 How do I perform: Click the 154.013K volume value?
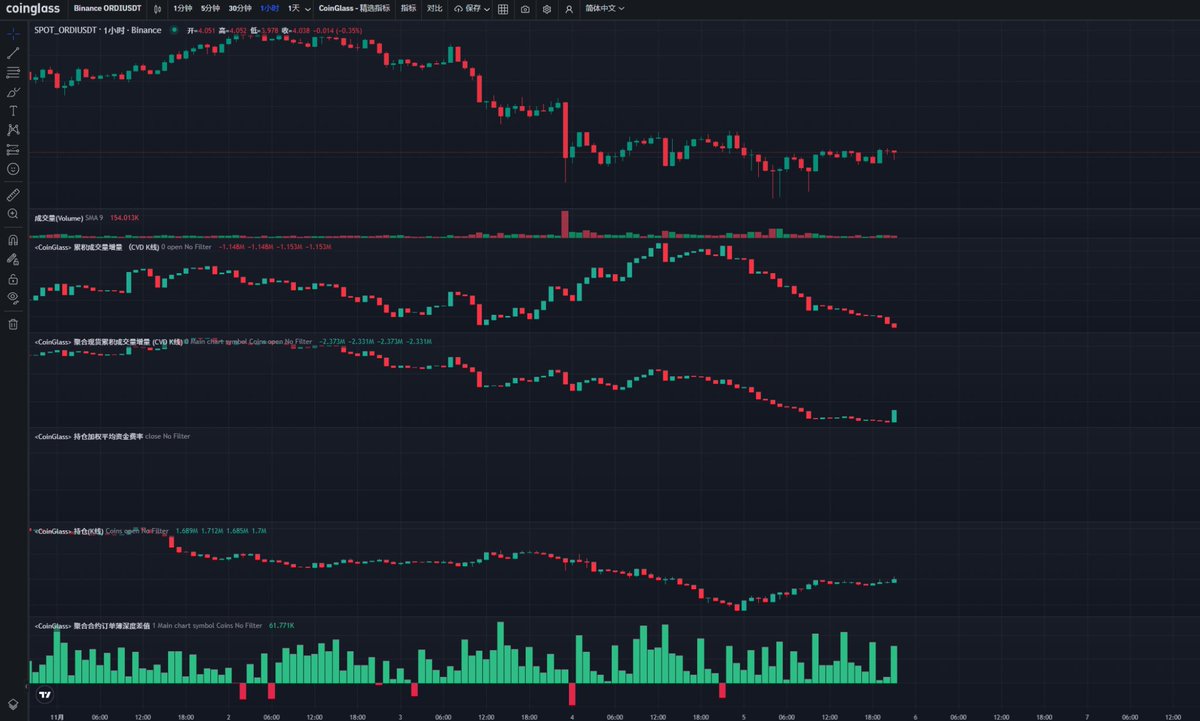point(124,217)
